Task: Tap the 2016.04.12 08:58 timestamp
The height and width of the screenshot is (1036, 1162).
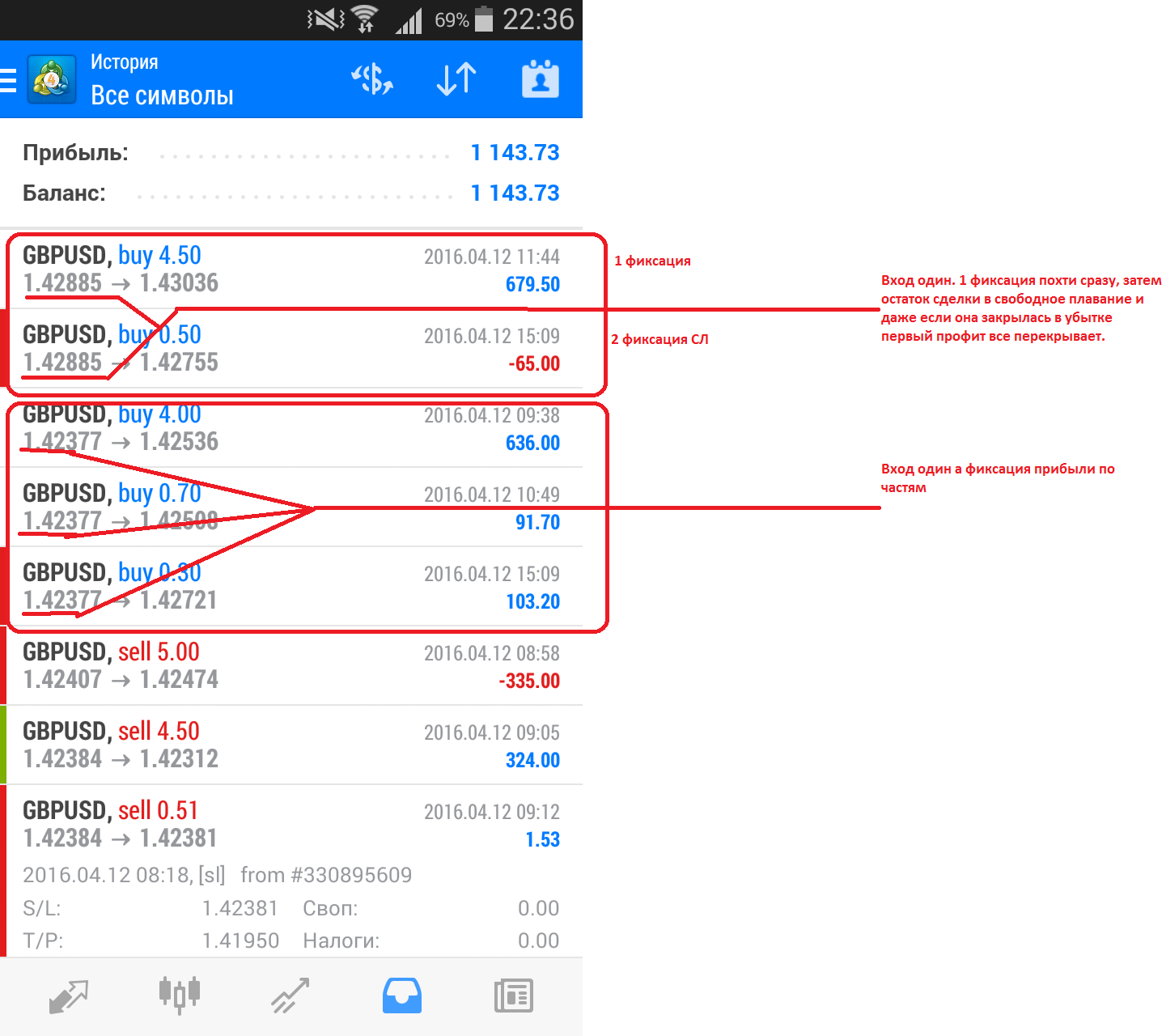Action: point(492,653)
